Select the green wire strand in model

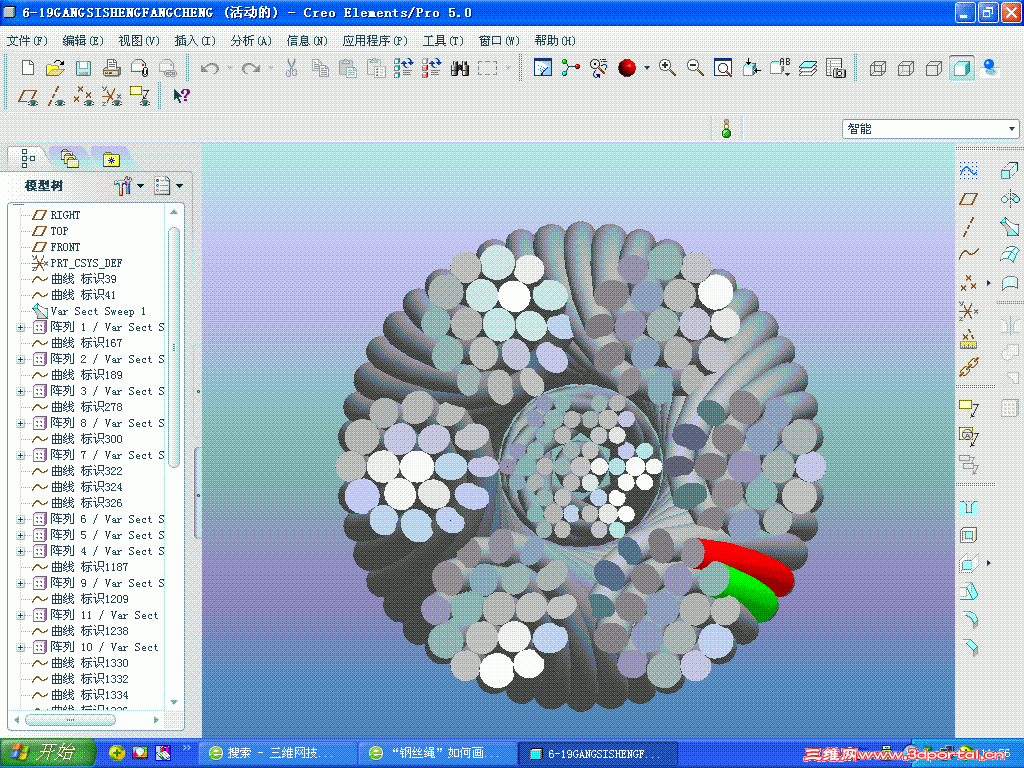click(751, 593)
